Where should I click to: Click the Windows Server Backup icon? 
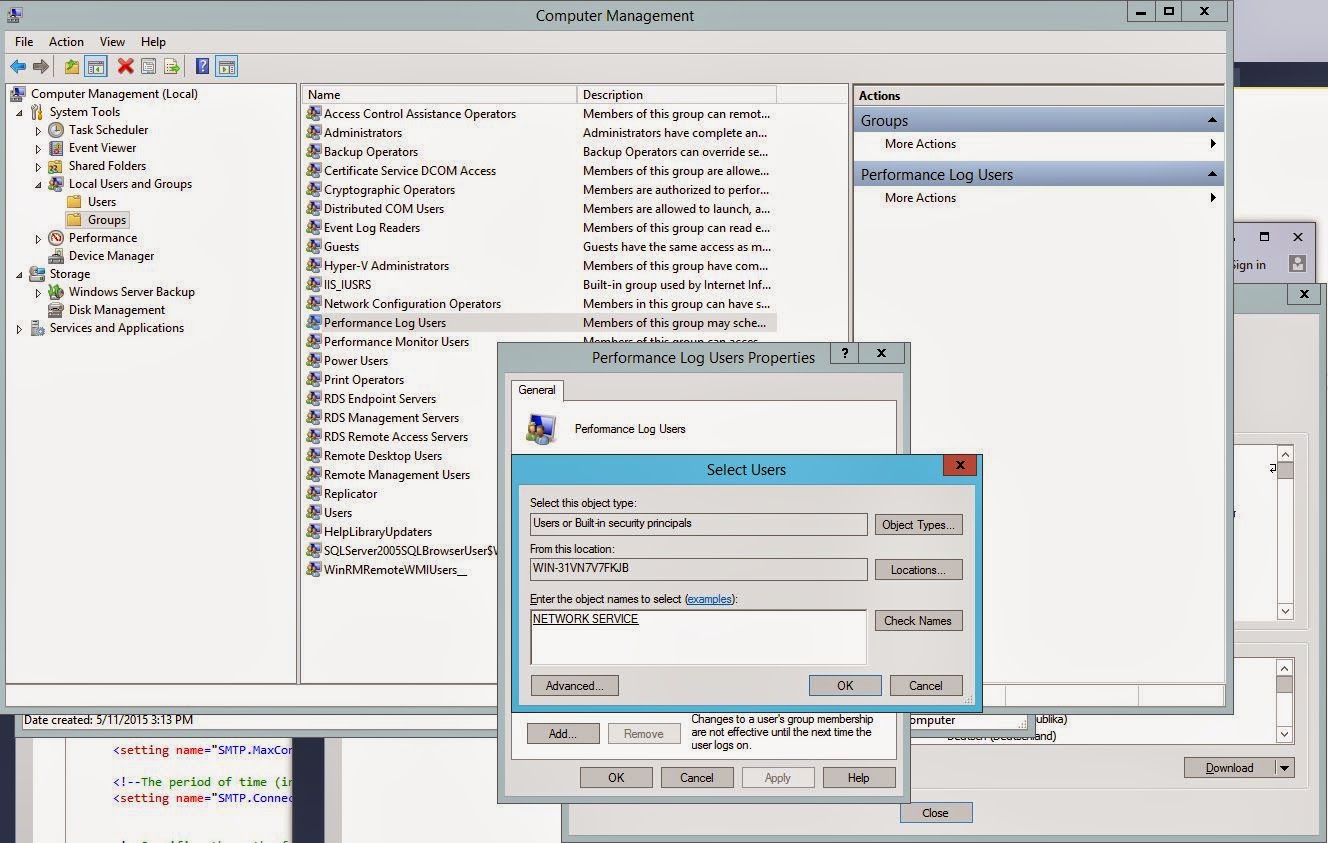coord(57,292)
